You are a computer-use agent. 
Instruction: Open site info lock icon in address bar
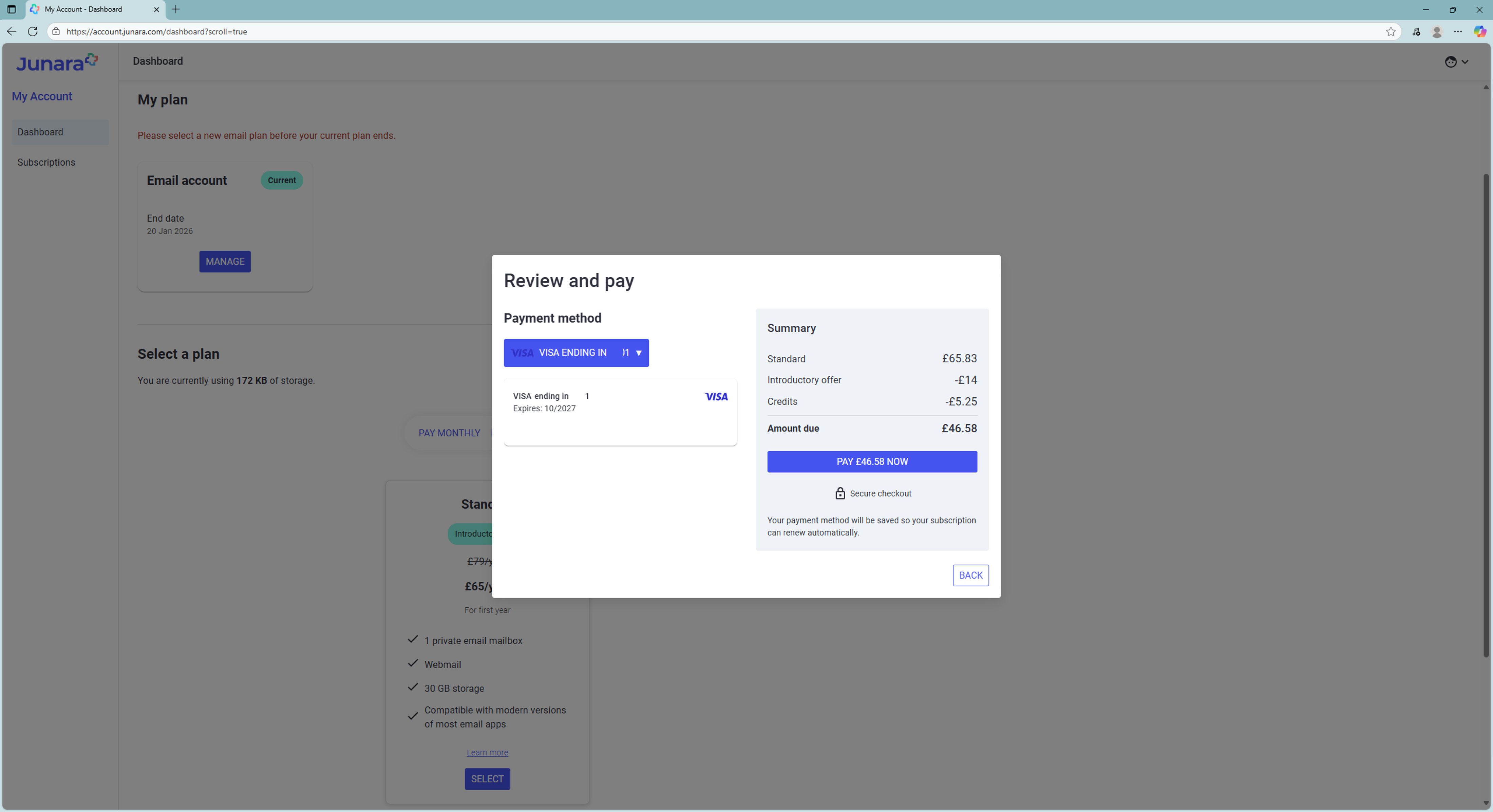click(56, 31)
